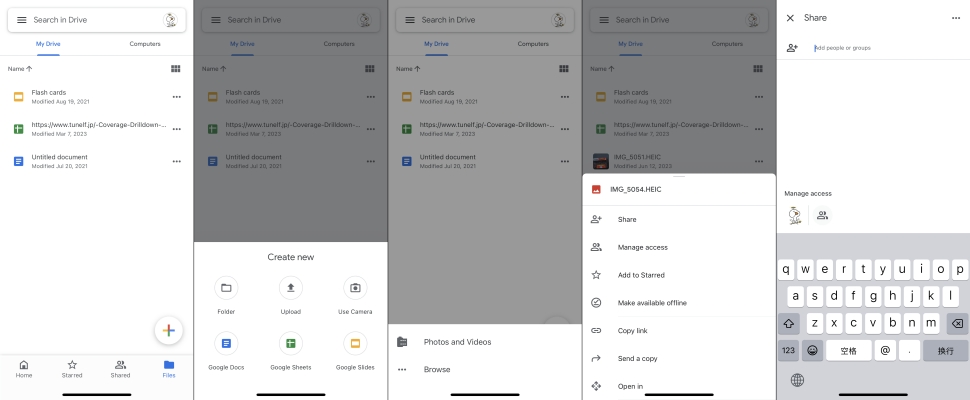Tap the emoji key on the keyboard

click(x=812, y=351)
